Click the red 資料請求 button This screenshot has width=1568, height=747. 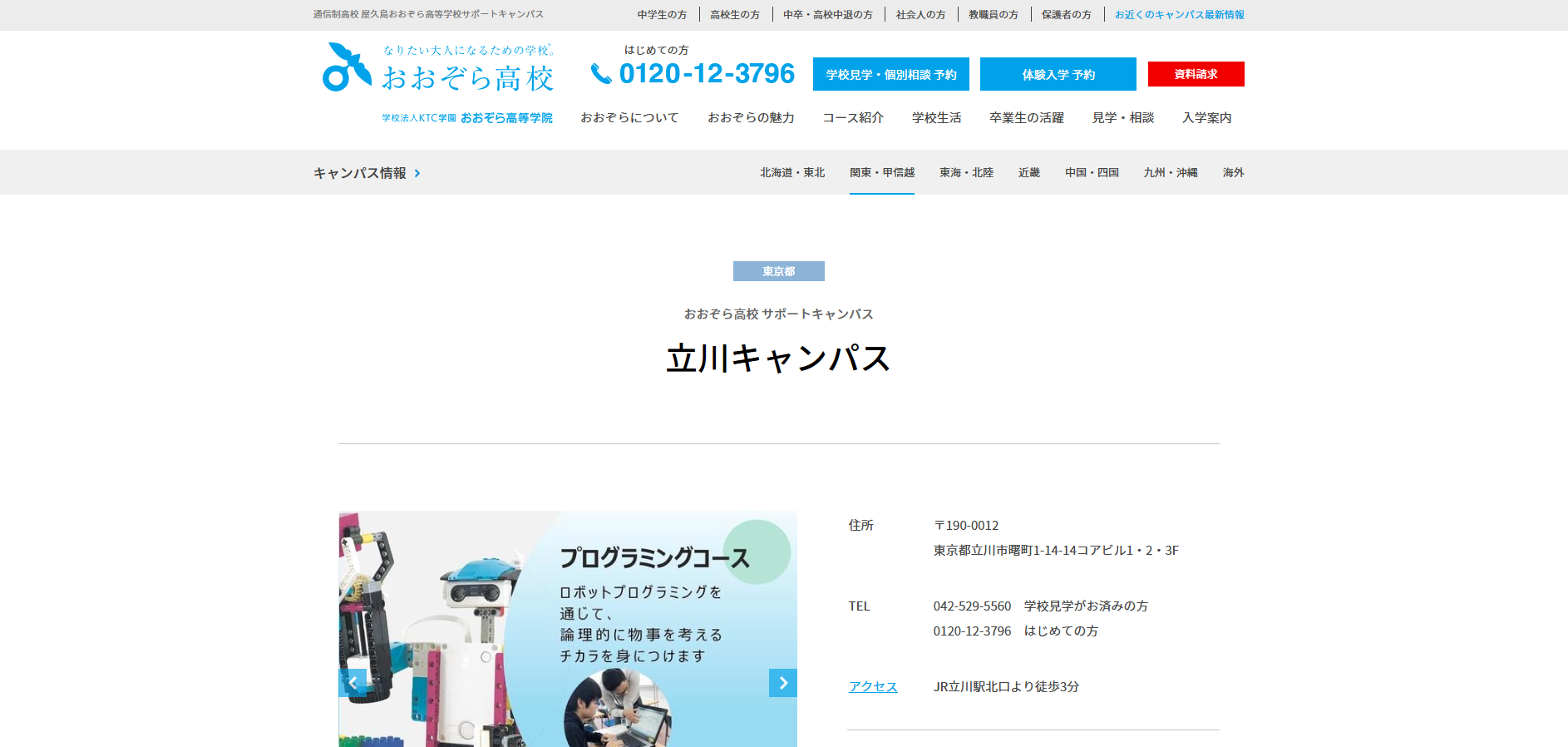pyautogui.click(x=1196, y=74)
